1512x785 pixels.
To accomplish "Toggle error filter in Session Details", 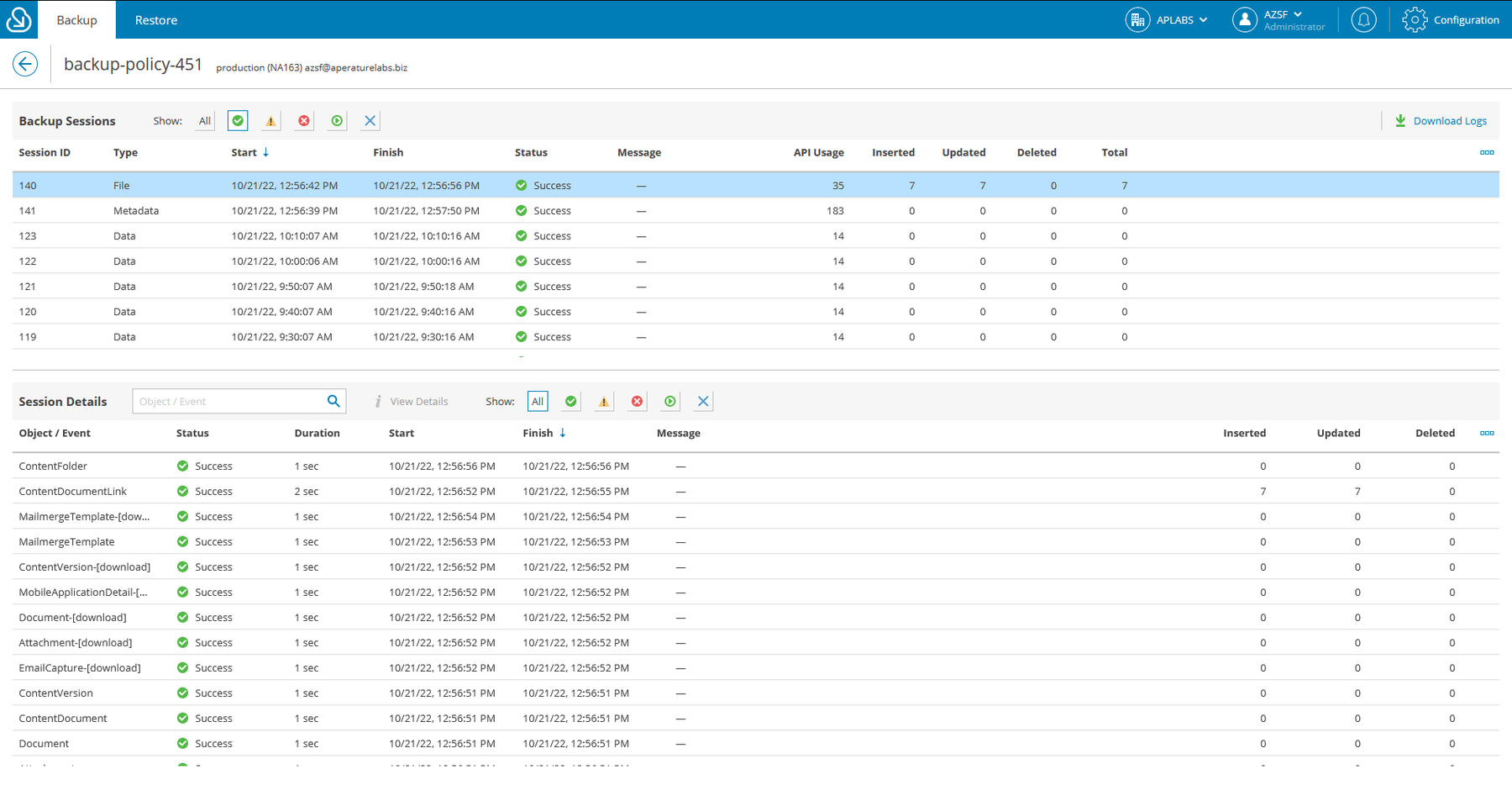I will click(637, 402).
